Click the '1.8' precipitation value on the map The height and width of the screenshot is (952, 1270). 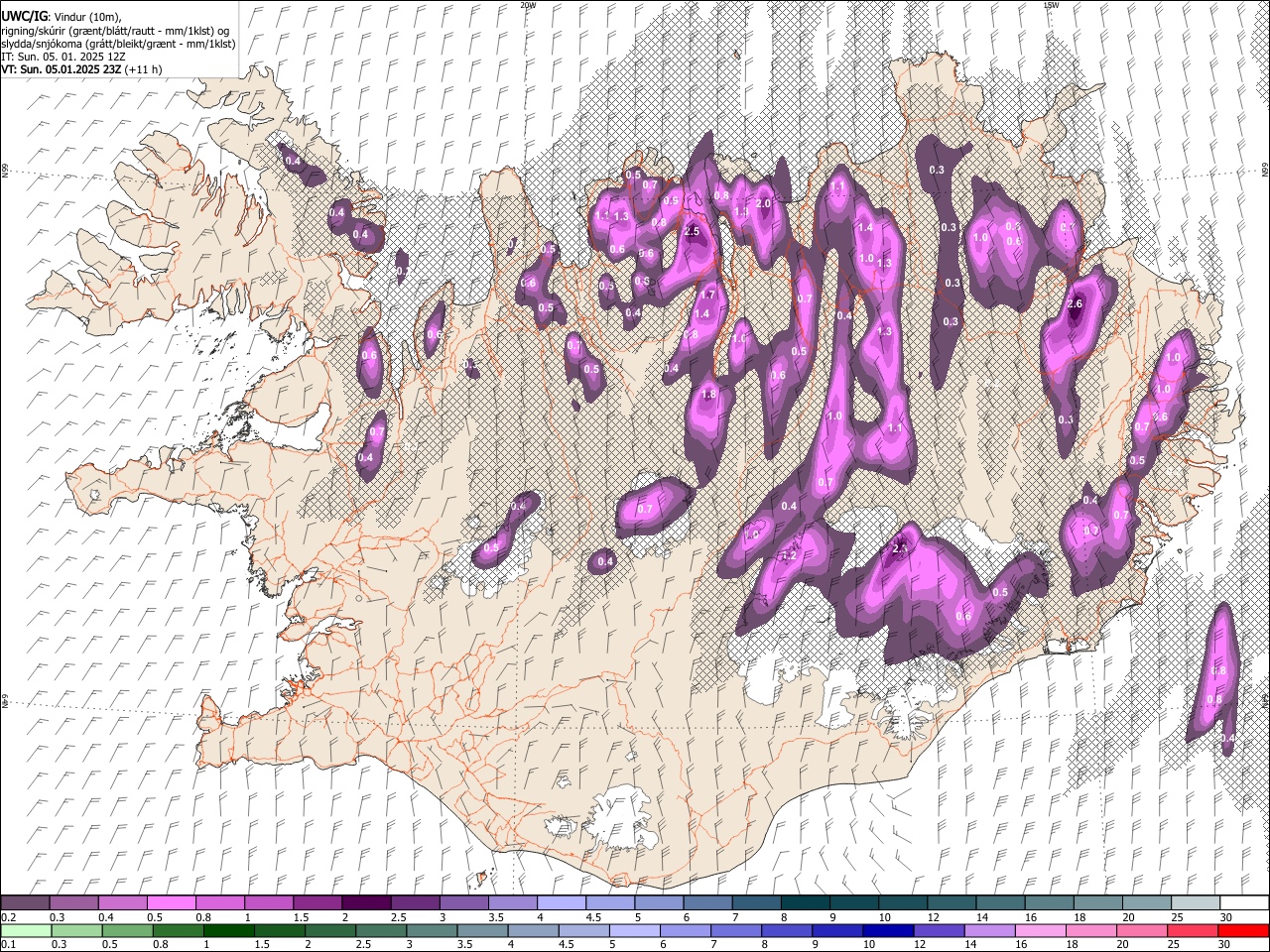tap(708, 395)
